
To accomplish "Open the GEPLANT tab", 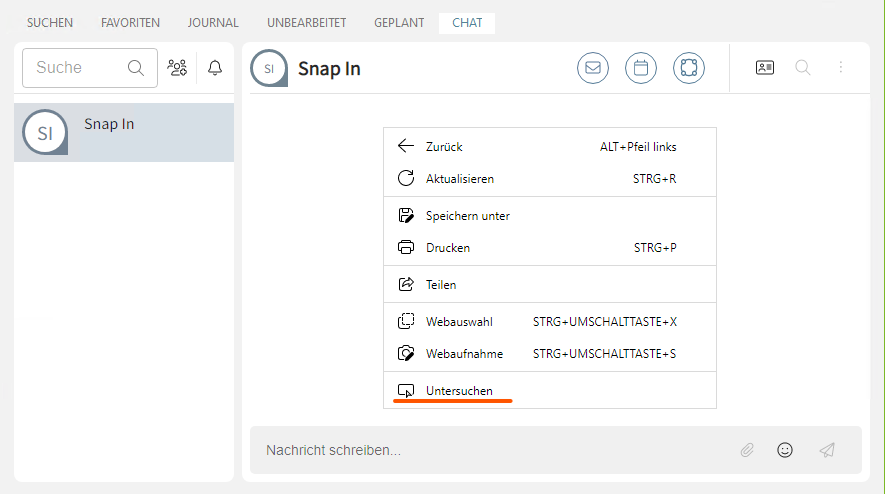I will (399, 22).
